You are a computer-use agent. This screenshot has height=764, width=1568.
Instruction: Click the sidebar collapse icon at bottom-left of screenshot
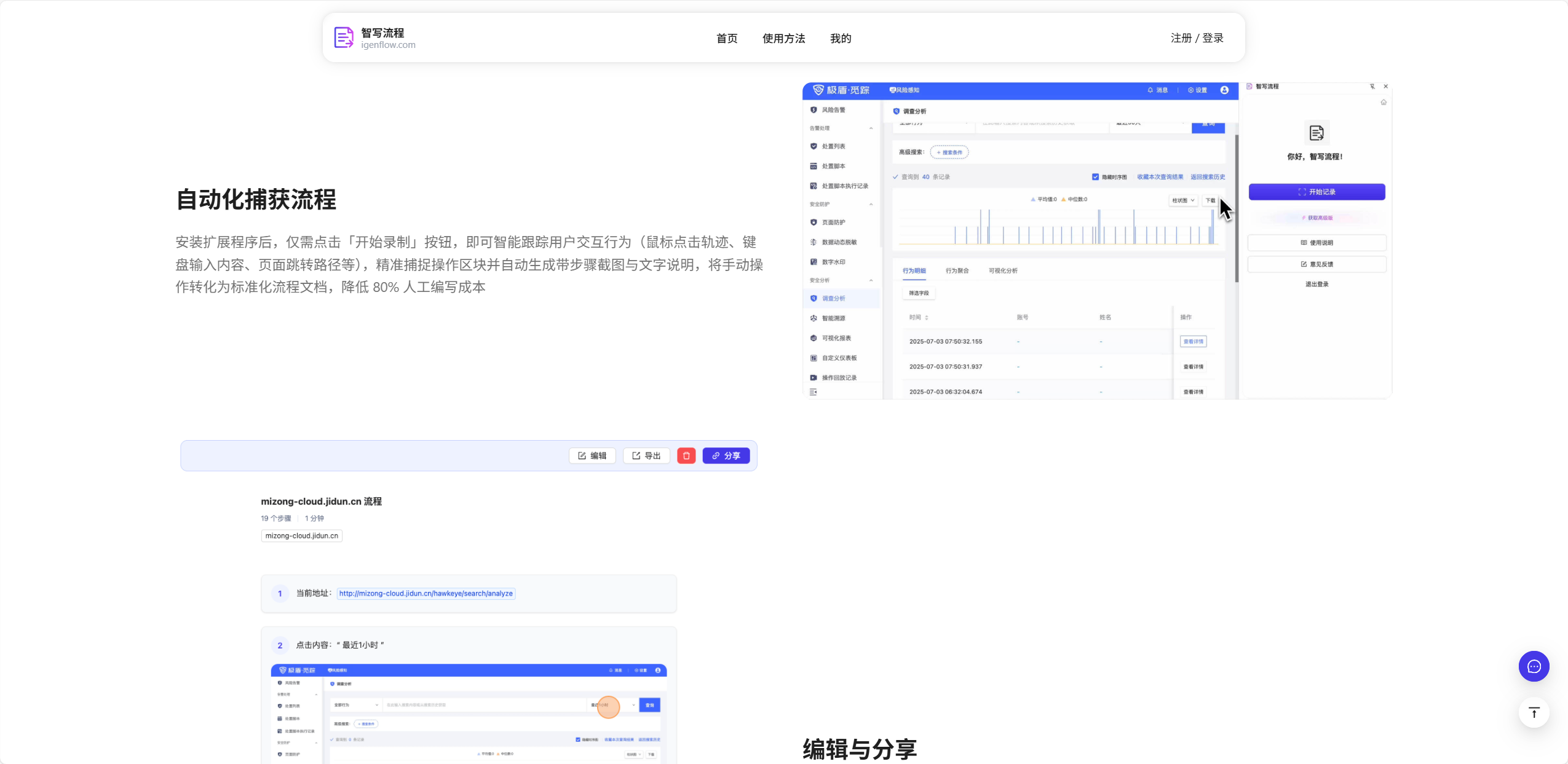814,392
